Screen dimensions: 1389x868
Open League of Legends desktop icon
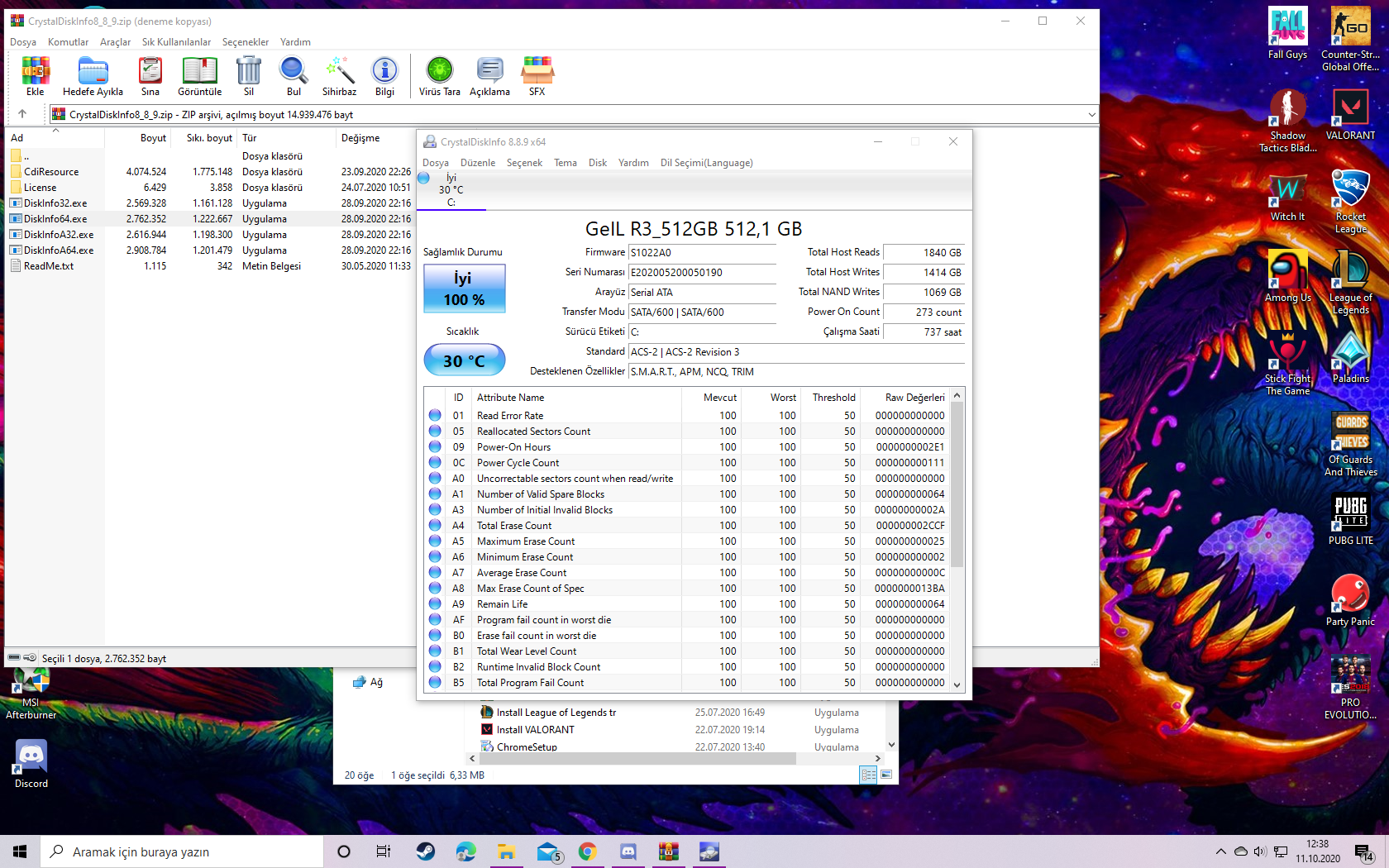click(1350, 282)
